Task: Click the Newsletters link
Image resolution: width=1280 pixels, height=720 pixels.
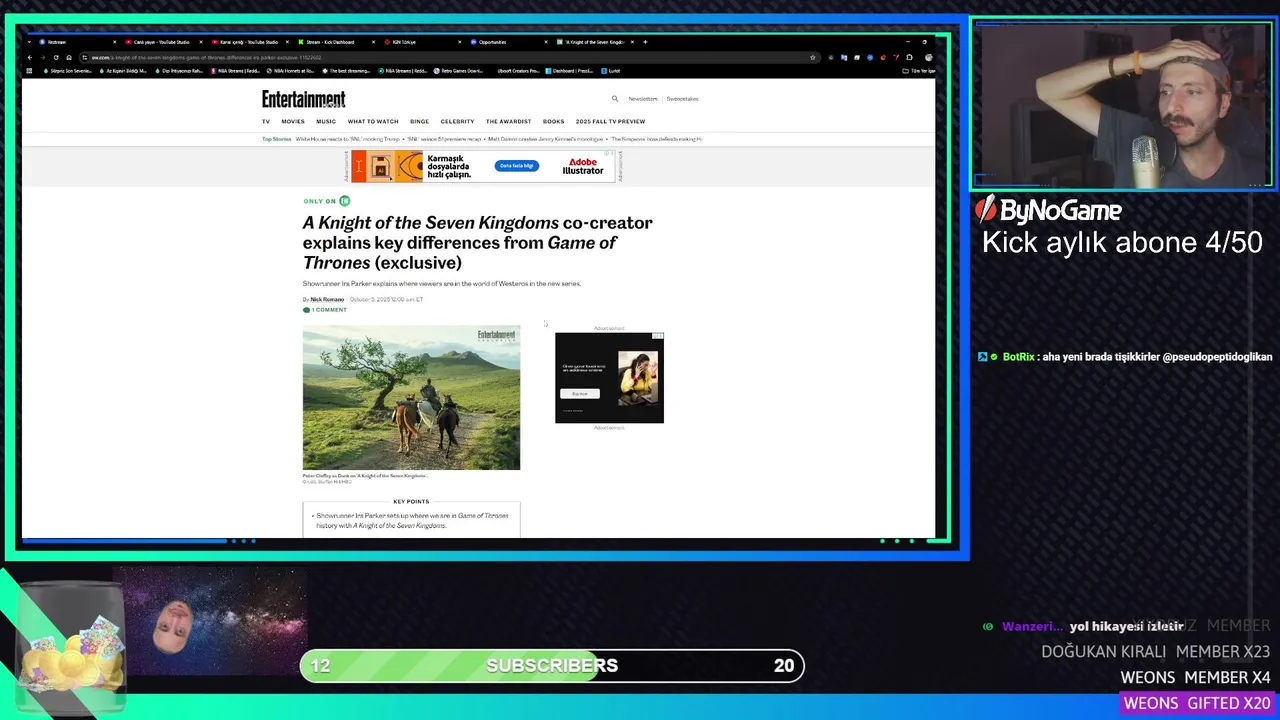Action: tap(643, 99)
